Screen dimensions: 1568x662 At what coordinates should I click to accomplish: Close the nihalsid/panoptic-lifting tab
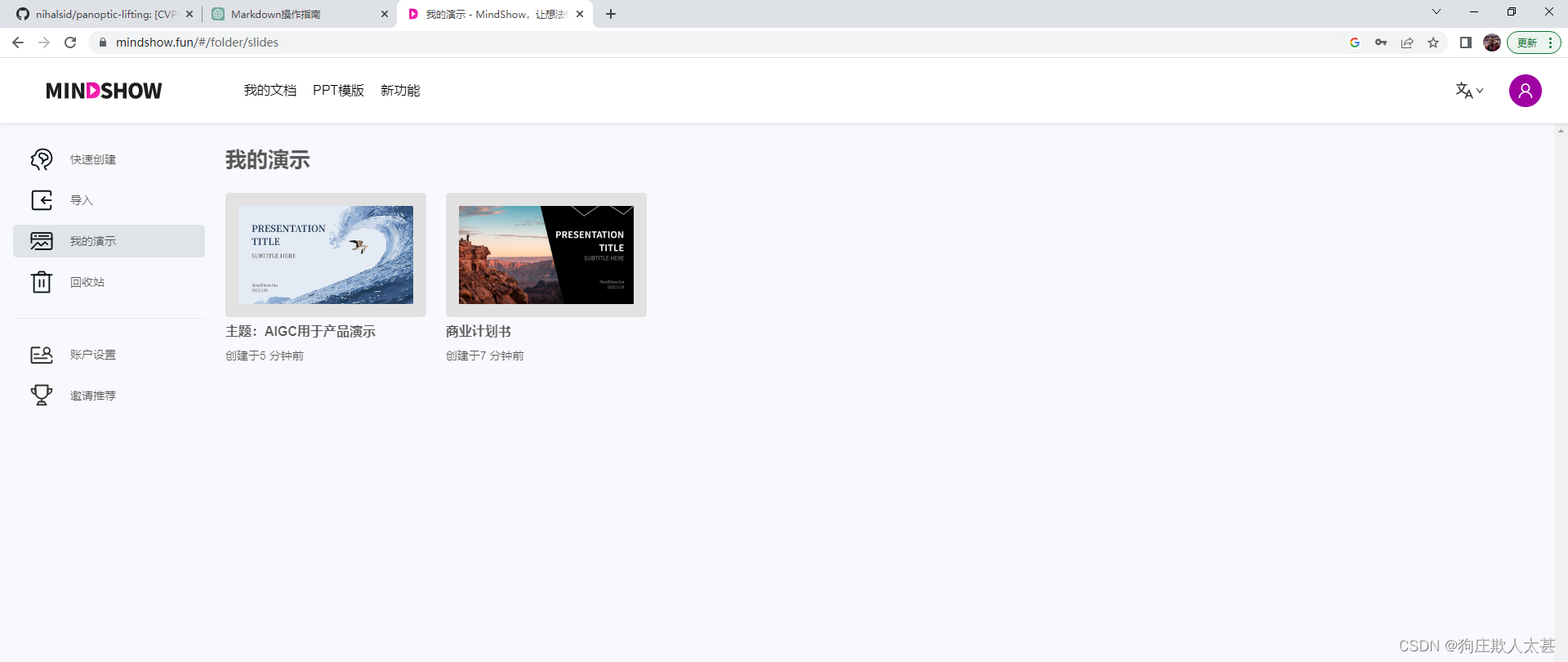189,14
